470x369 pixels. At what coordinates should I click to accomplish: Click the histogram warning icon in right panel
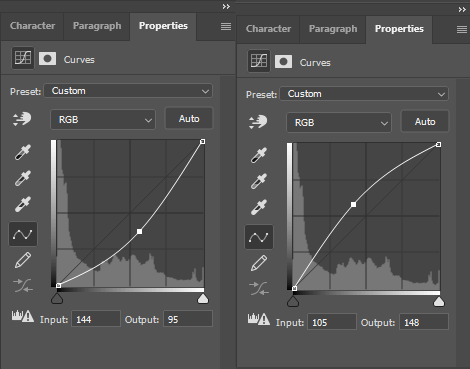click(x=259, y=319)
